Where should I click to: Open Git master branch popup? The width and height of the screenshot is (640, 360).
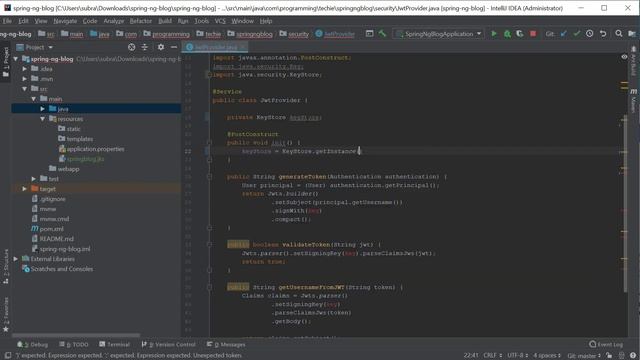584,356
